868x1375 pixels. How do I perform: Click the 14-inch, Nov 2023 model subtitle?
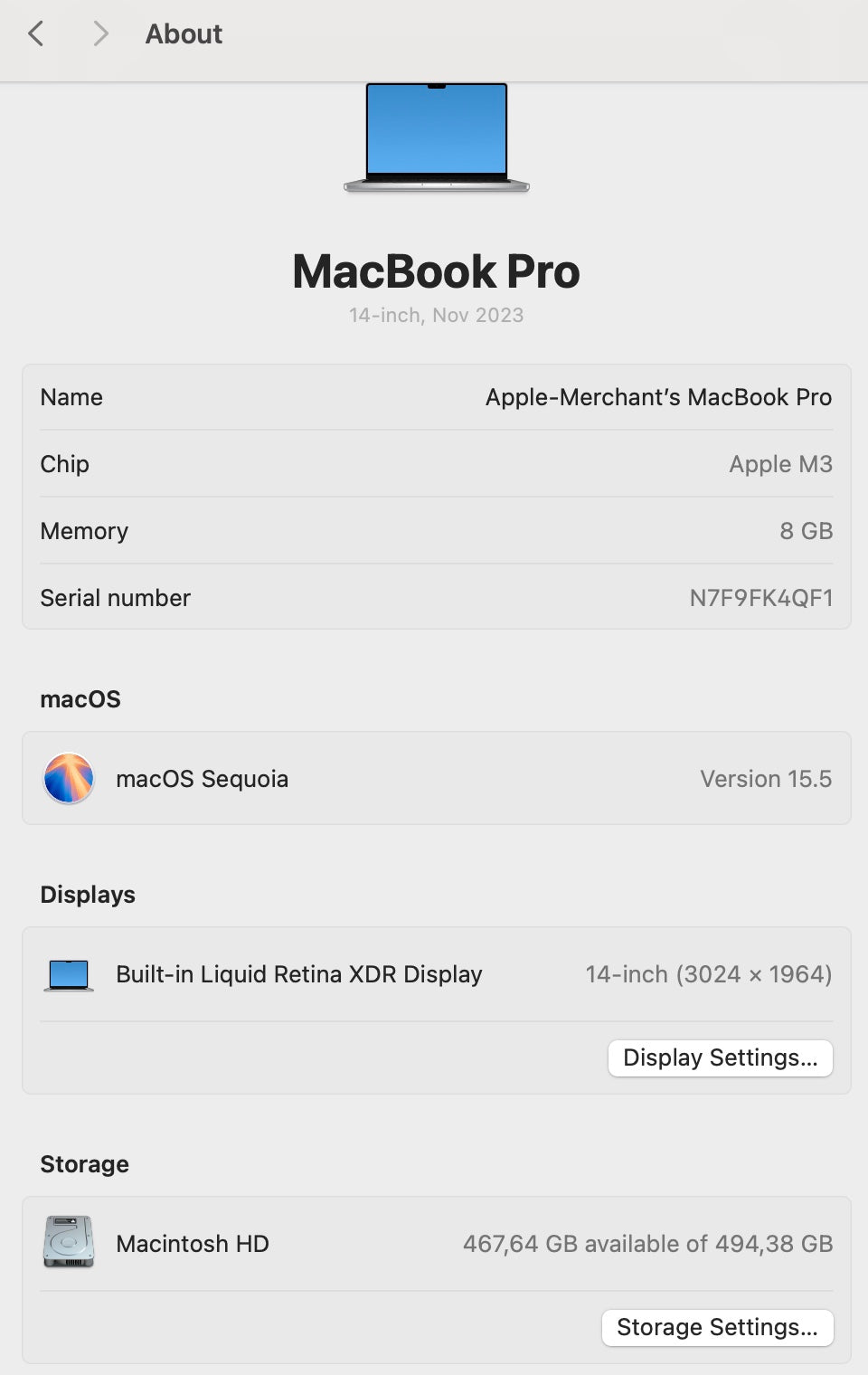pos(436,315)
